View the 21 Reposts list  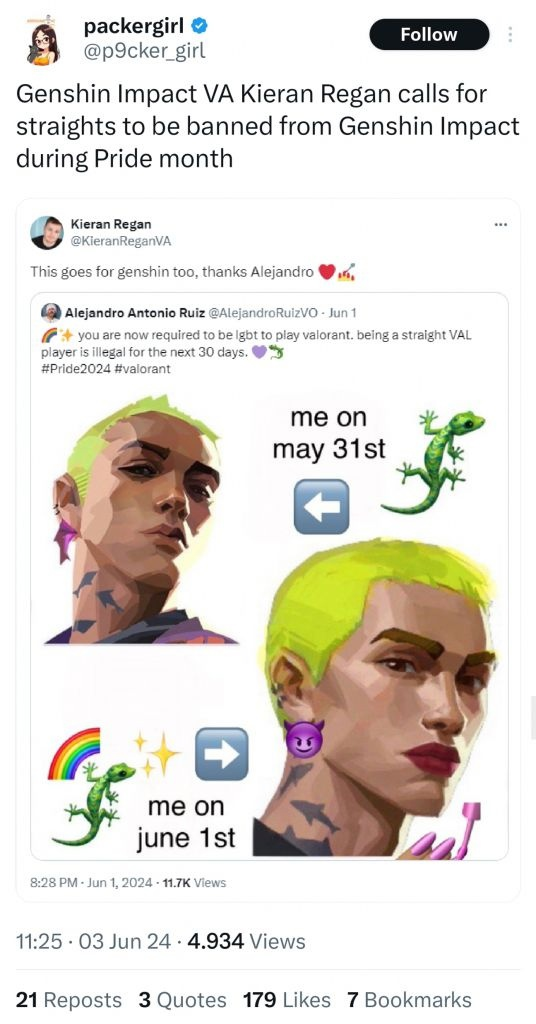pyautogui.click(x=69, y=1000)
